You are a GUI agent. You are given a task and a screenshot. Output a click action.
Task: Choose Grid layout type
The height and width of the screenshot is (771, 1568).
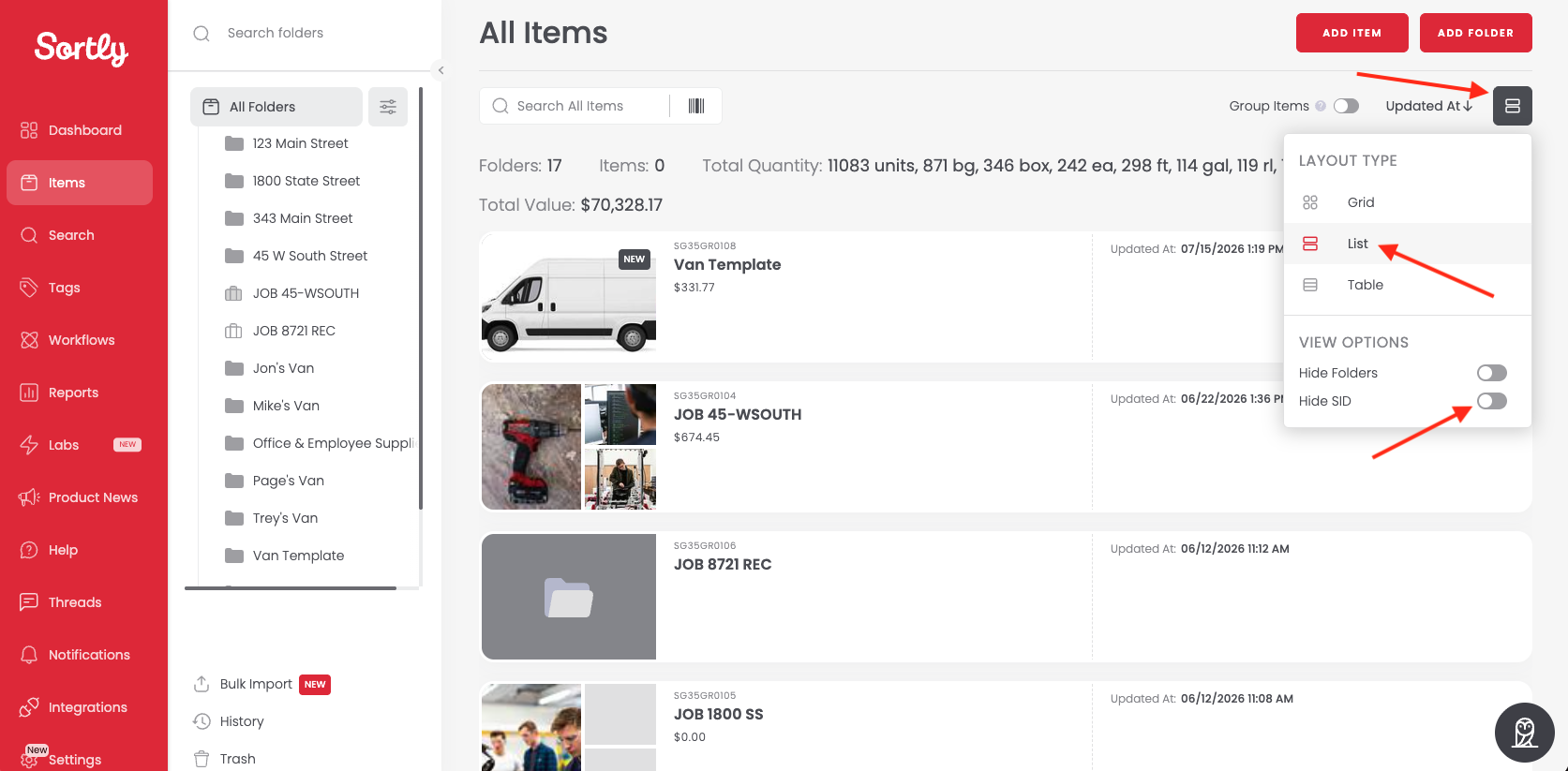[x=1408, y=202]
